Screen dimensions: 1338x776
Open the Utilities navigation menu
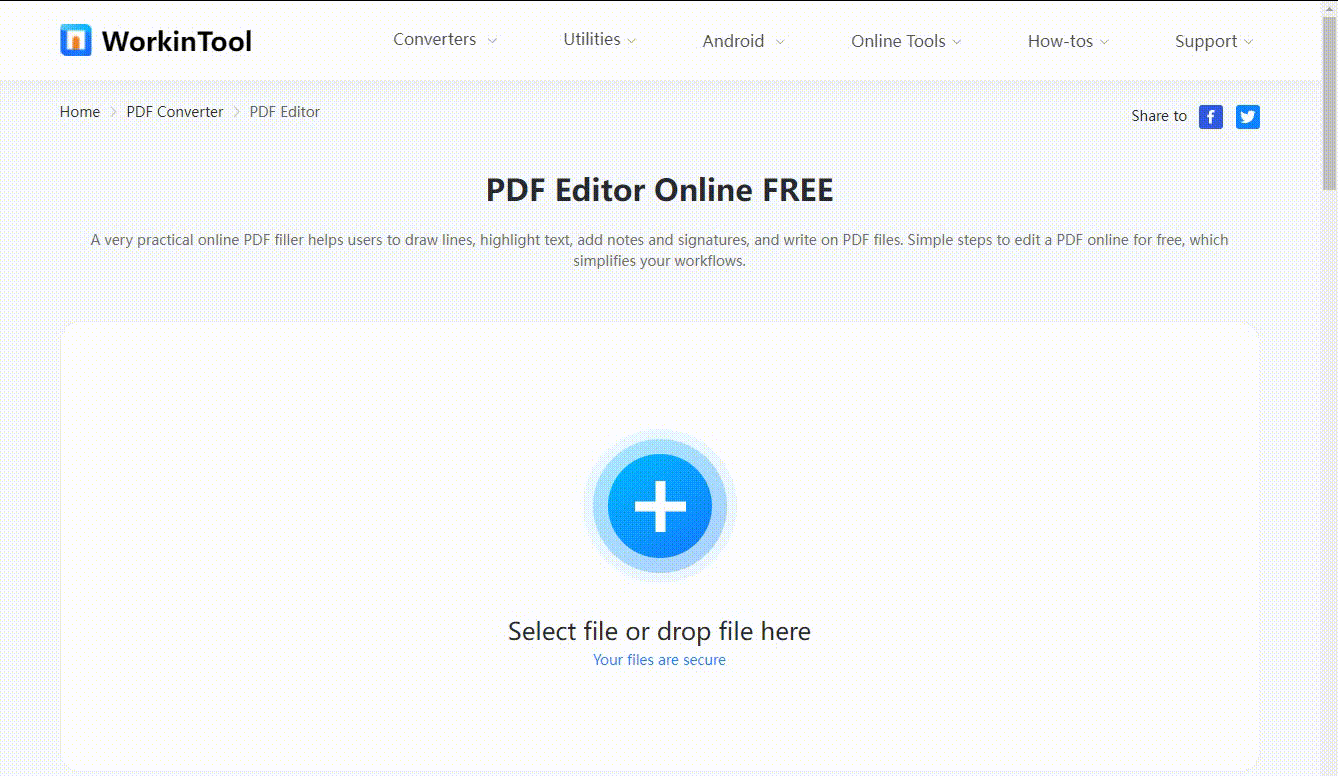point(591,39)
